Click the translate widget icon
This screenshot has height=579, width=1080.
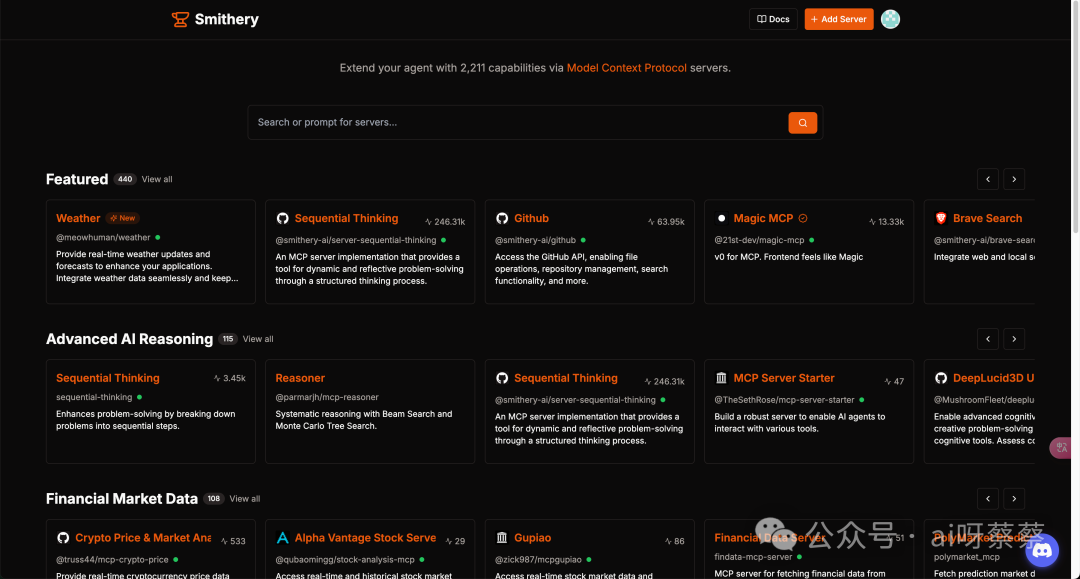[x=1061, y=448]
